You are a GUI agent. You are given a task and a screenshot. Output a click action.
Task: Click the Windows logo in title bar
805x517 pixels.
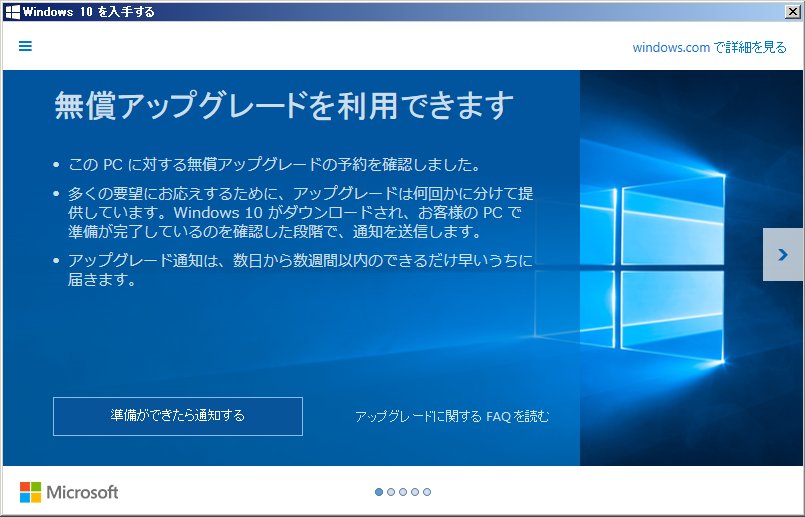12,12
